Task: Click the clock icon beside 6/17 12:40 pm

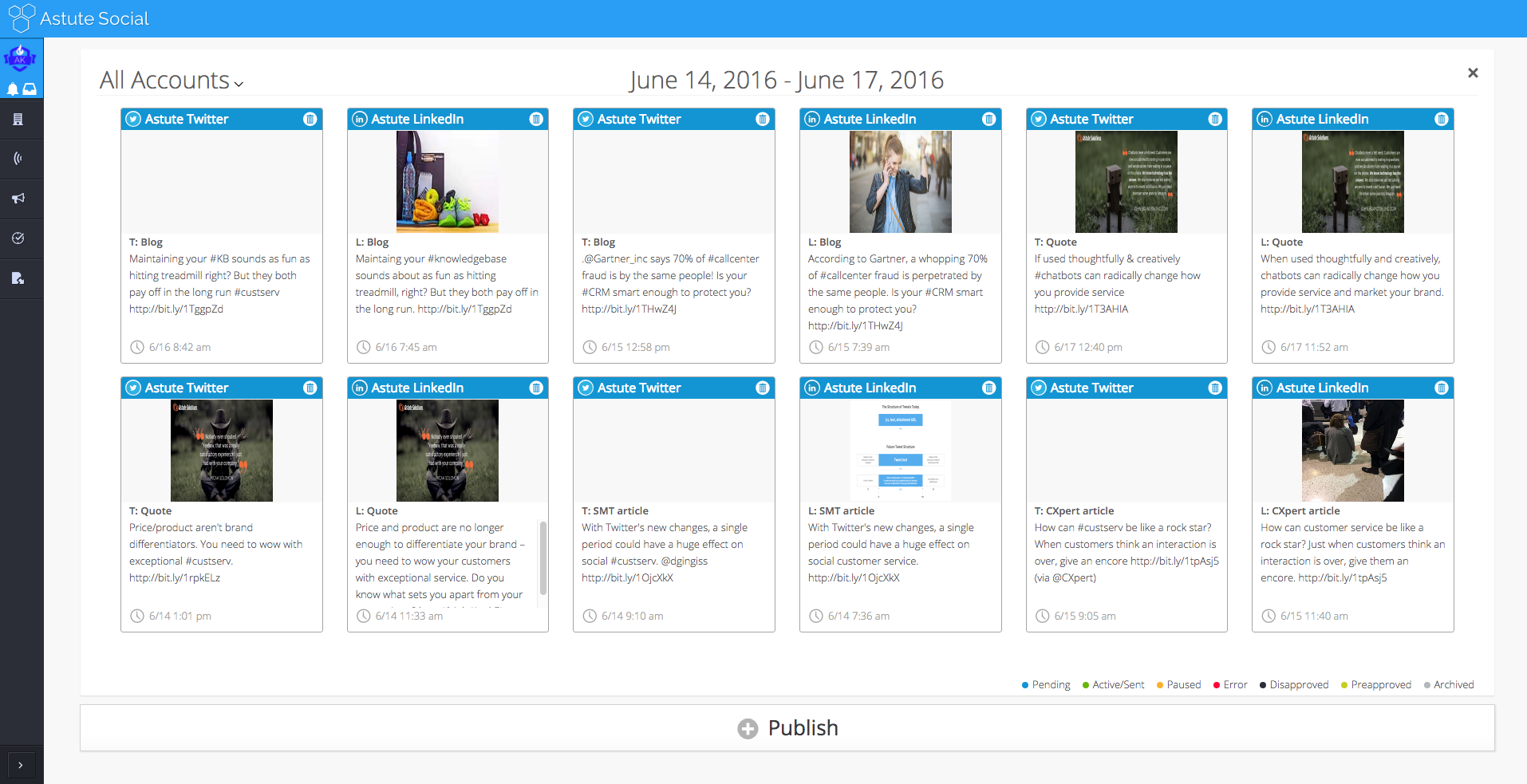Action: [x=1042, y=347]
